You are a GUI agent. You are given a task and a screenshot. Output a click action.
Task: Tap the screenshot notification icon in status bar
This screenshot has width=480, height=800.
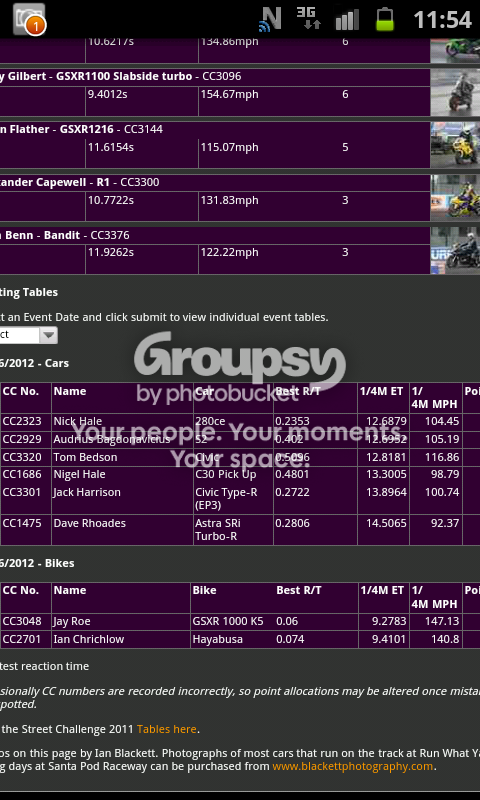(x=29, y=19)
